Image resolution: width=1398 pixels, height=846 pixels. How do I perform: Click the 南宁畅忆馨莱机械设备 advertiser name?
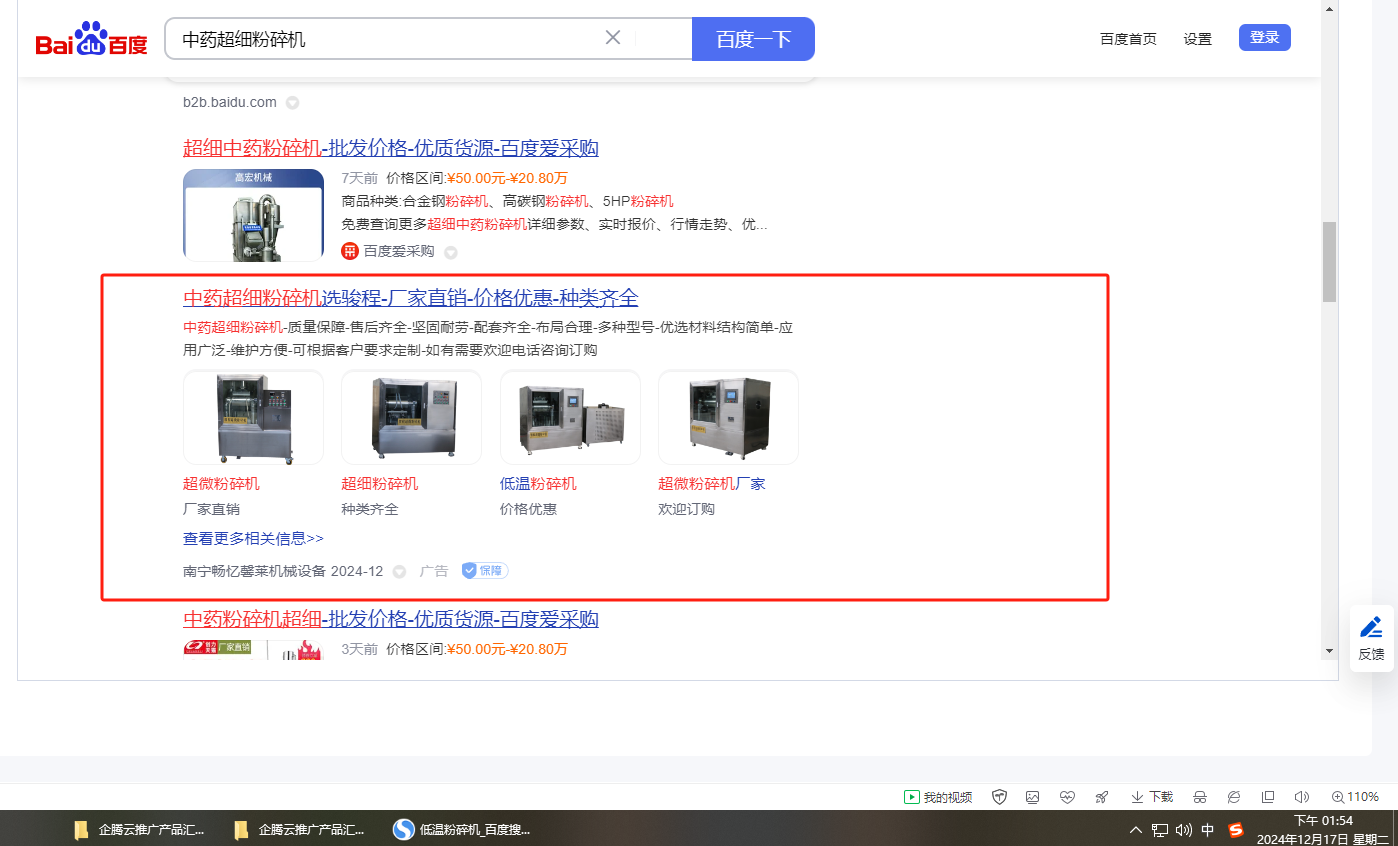(x=255, y=571)
